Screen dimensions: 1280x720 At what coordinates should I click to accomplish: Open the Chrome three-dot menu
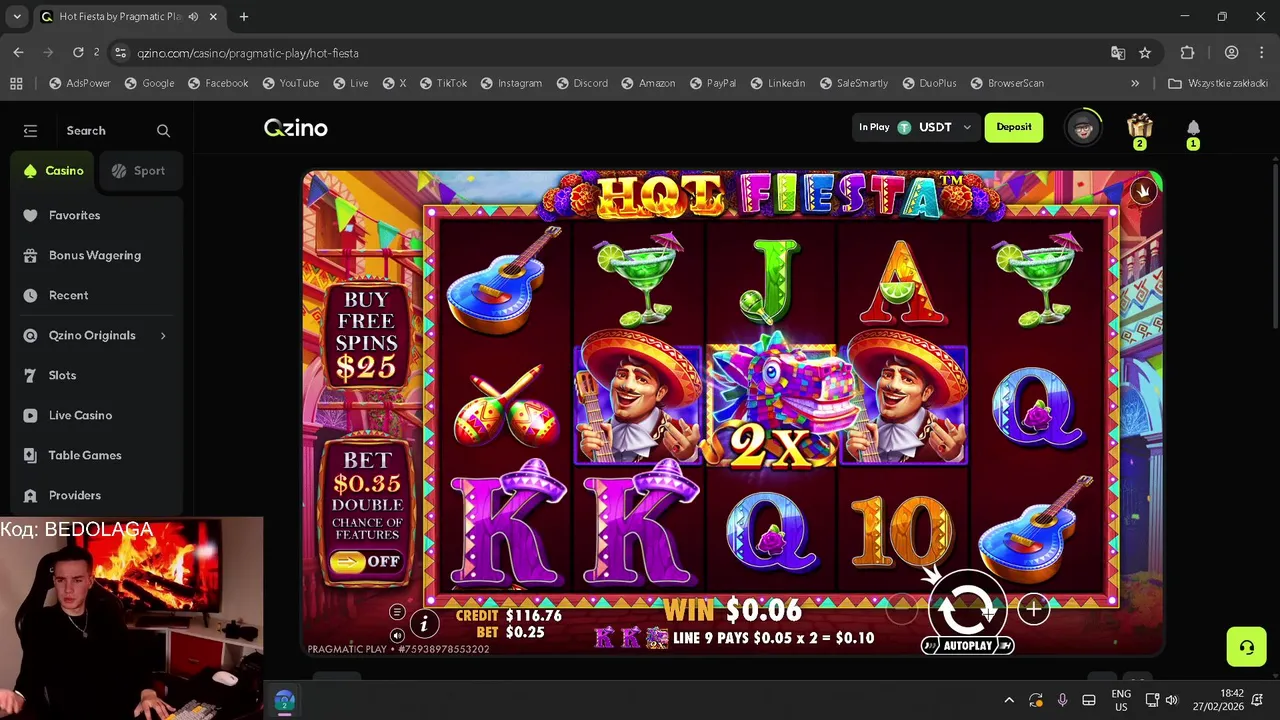[1261, 53]
